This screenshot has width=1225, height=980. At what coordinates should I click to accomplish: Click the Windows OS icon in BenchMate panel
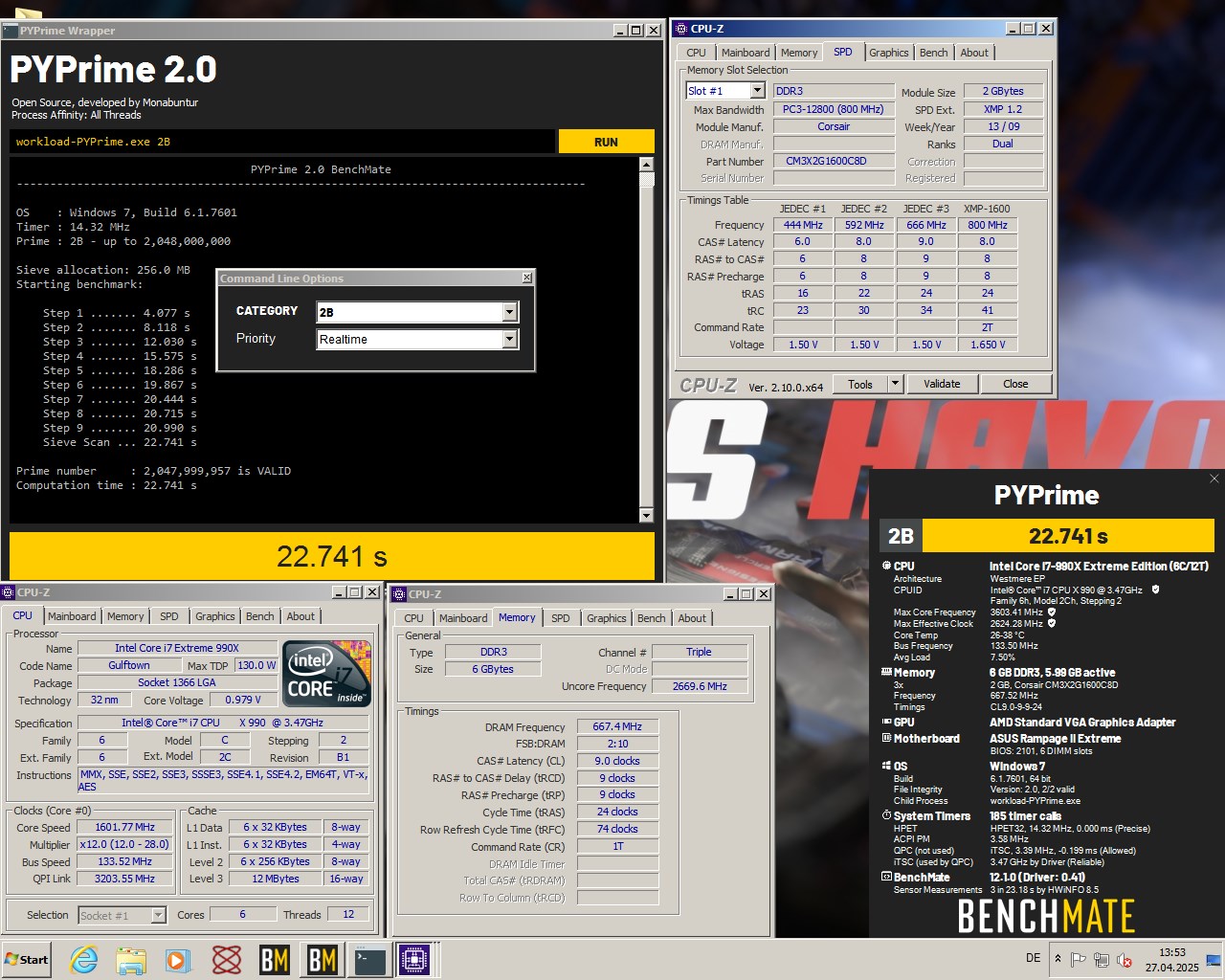[x=886, y=766]
